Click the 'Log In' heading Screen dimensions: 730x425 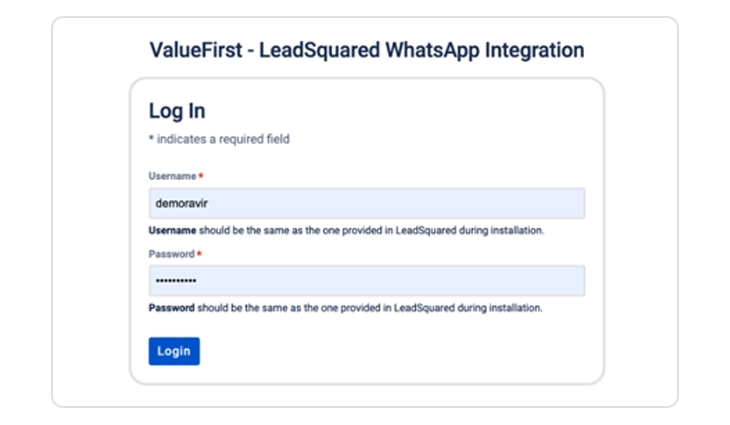(x=177, y=111)
